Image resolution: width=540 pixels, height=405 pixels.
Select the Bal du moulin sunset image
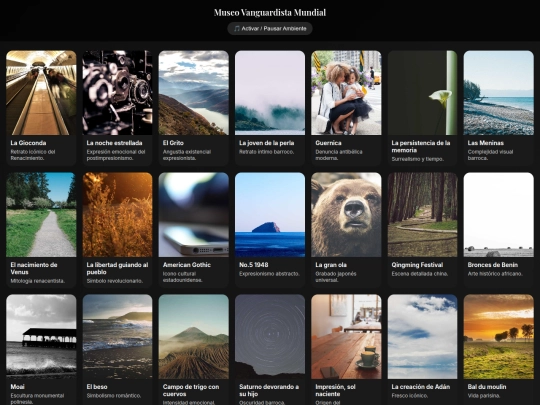click(499, 336)
